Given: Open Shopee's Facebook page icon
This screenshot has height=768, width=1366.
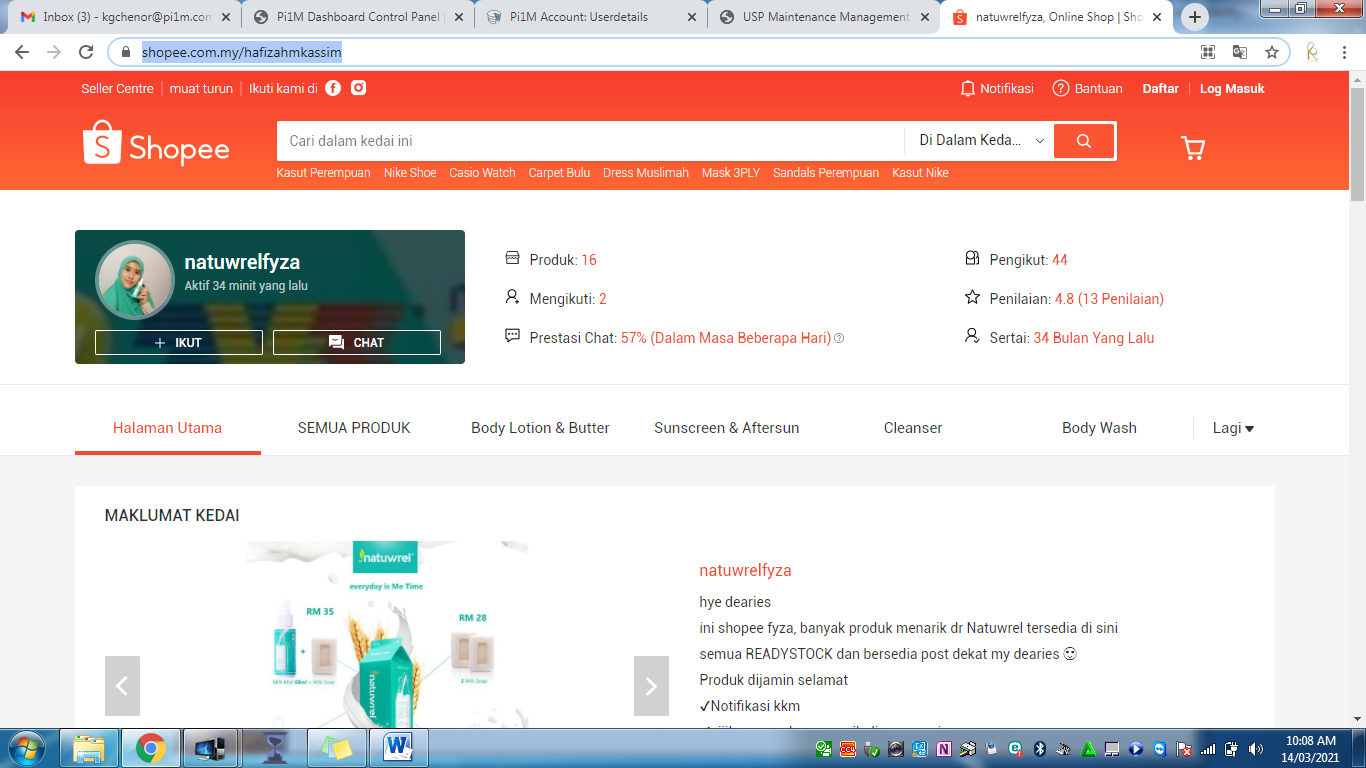Looking at the screenshot, I should click(x=333, y=88).
